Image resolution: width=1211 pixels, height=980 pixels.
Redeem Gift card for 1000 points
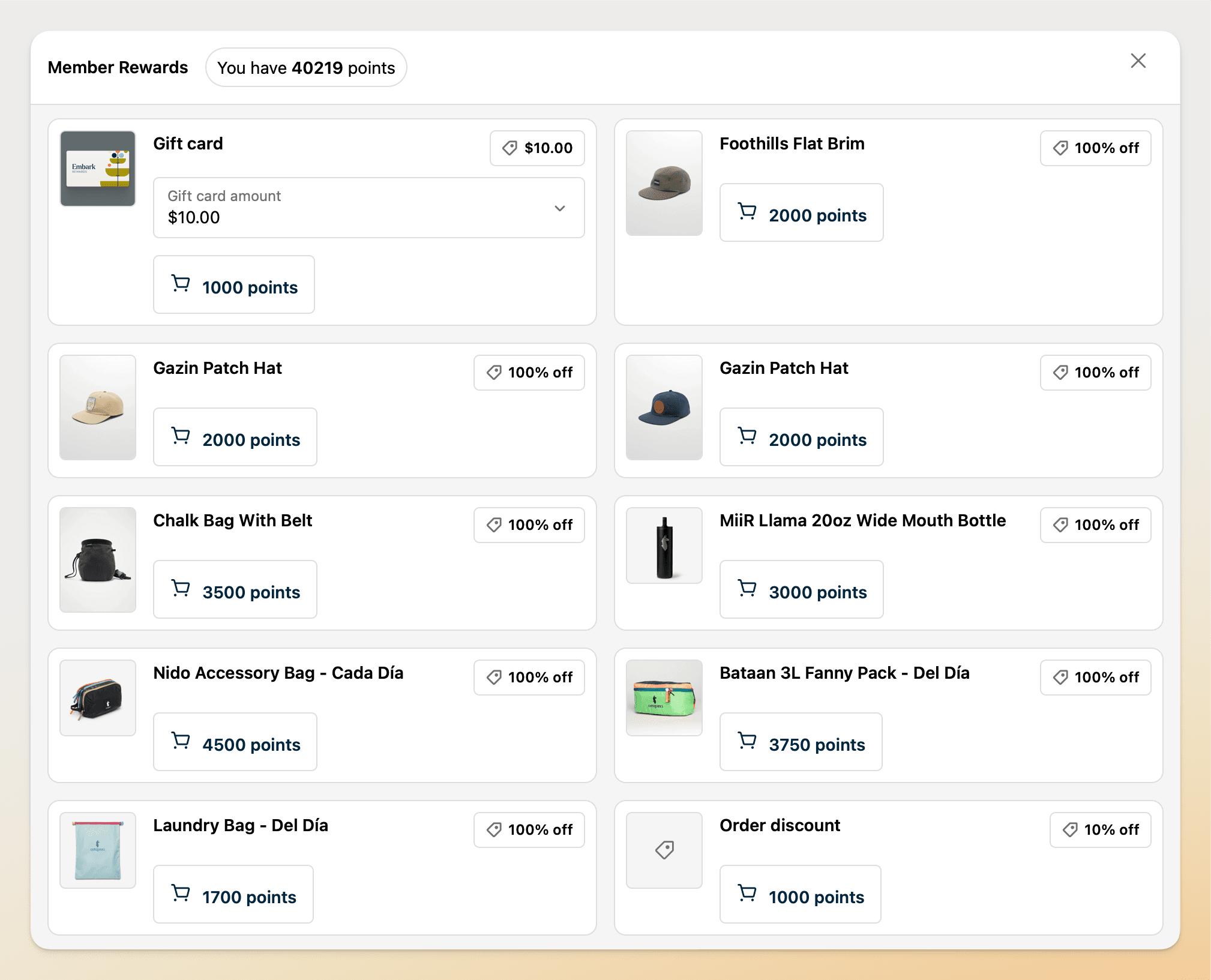click(234, 284)
